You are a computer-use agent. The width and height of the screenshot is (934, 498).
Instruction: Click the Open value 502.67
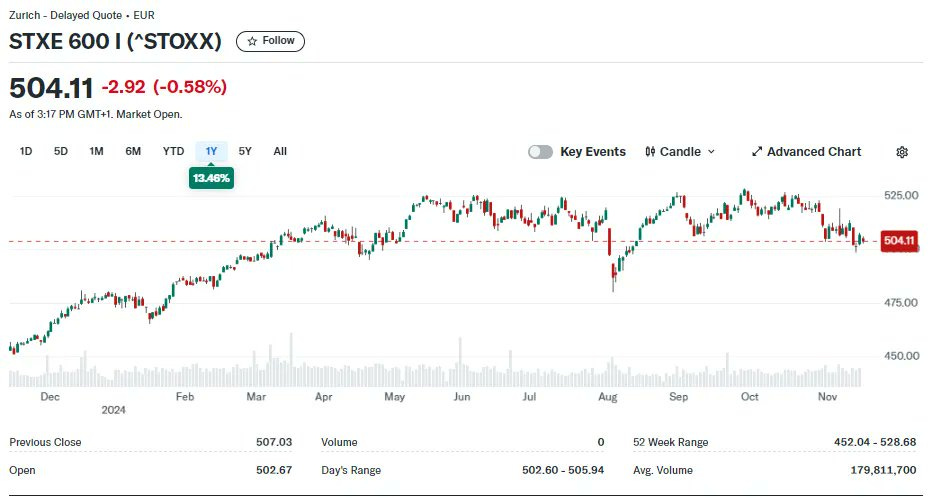[274, 470]
